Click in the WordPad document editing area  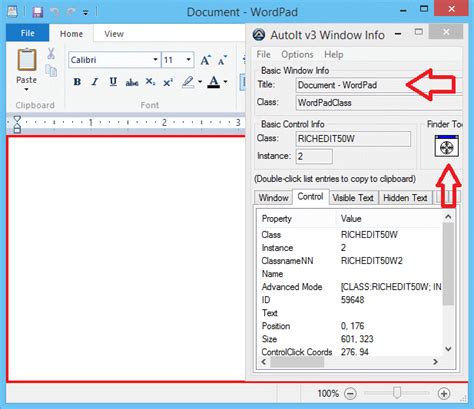[126, 259]
